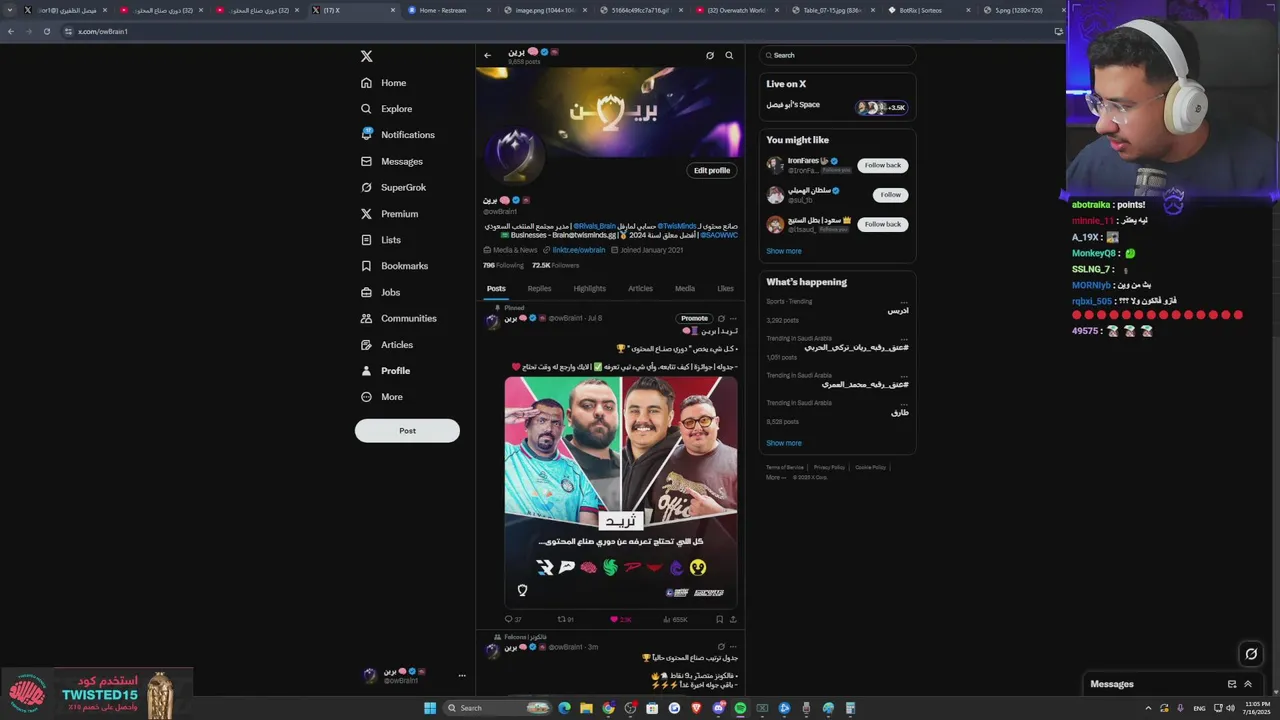The height and width of the screenshot is (720, 1280).
Task: Open Bookmarks in the sidebar
Action: tap(395, 266)
